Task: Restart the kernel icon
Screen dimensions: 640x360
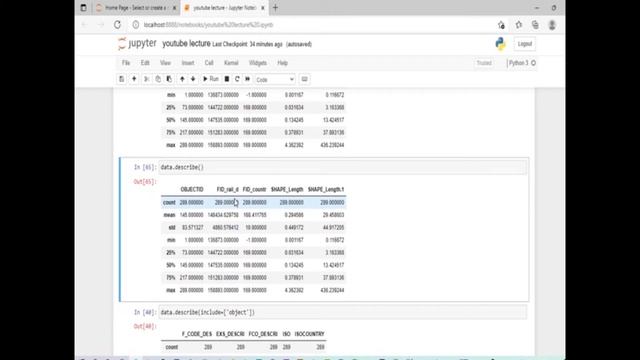Action: click(237, 79)
